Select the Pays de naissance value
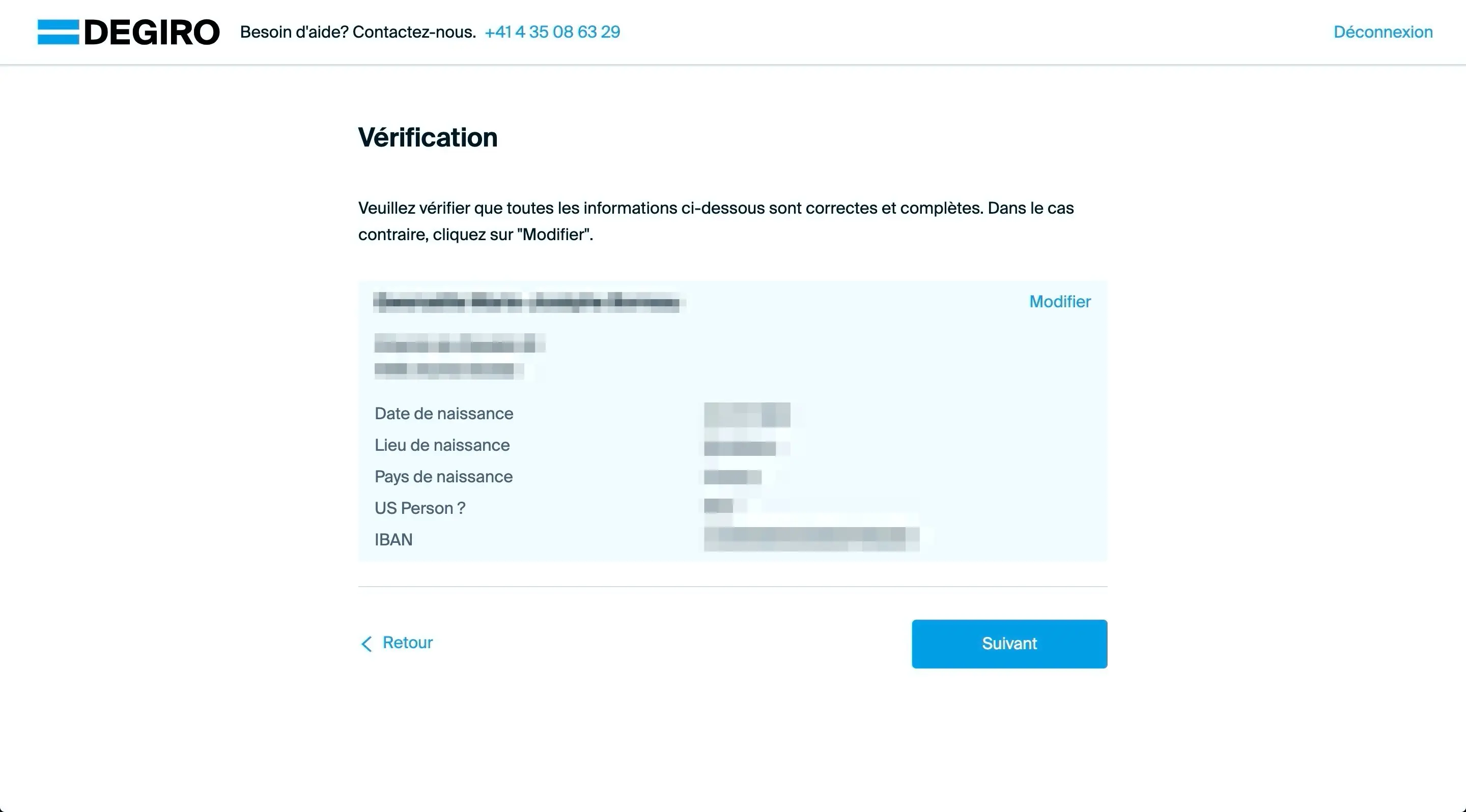Image resolution: width=1466 pixels, height=812 pixels. (x=734, y=477)
